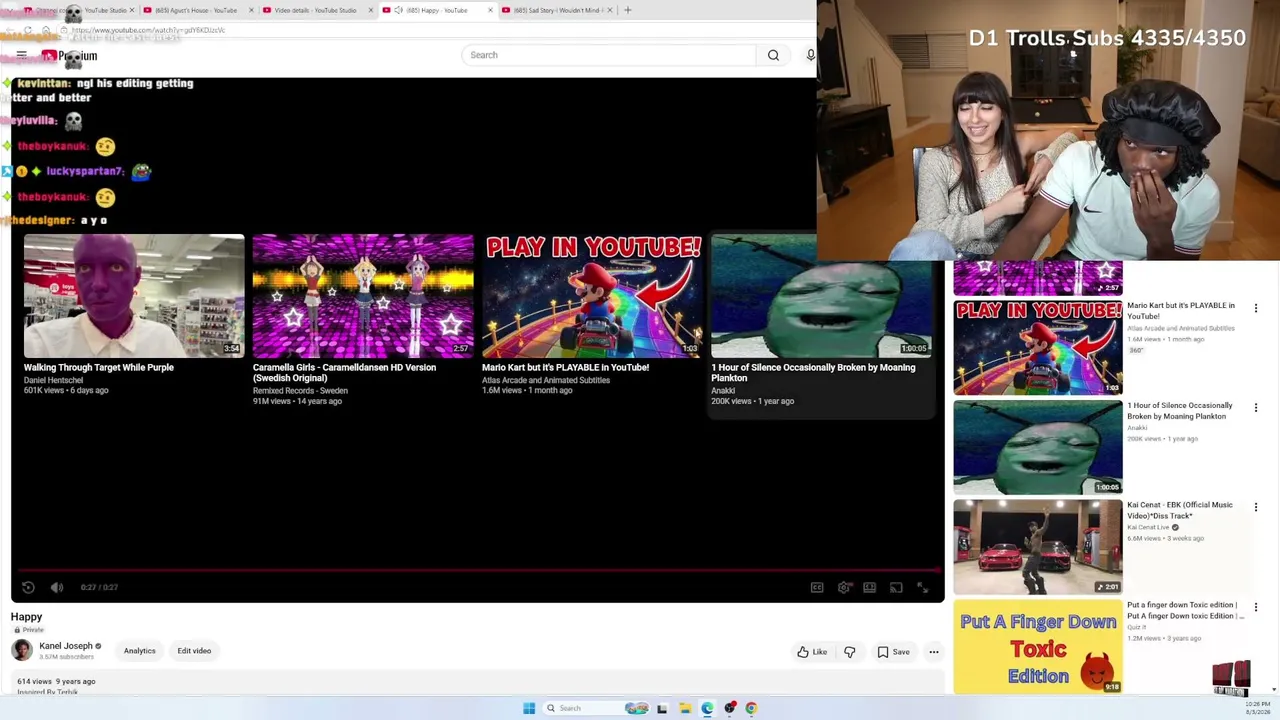Click the endscreen title 'Mario Kart but It's PLAYABLE in YouTube!'
Viewport: 1280px width, 720px height.
point(565,367)
